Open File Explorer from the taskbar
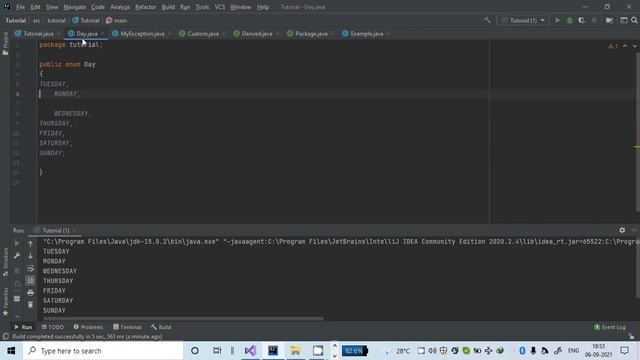Screen dimensions: 640x360 click(295, 351)
